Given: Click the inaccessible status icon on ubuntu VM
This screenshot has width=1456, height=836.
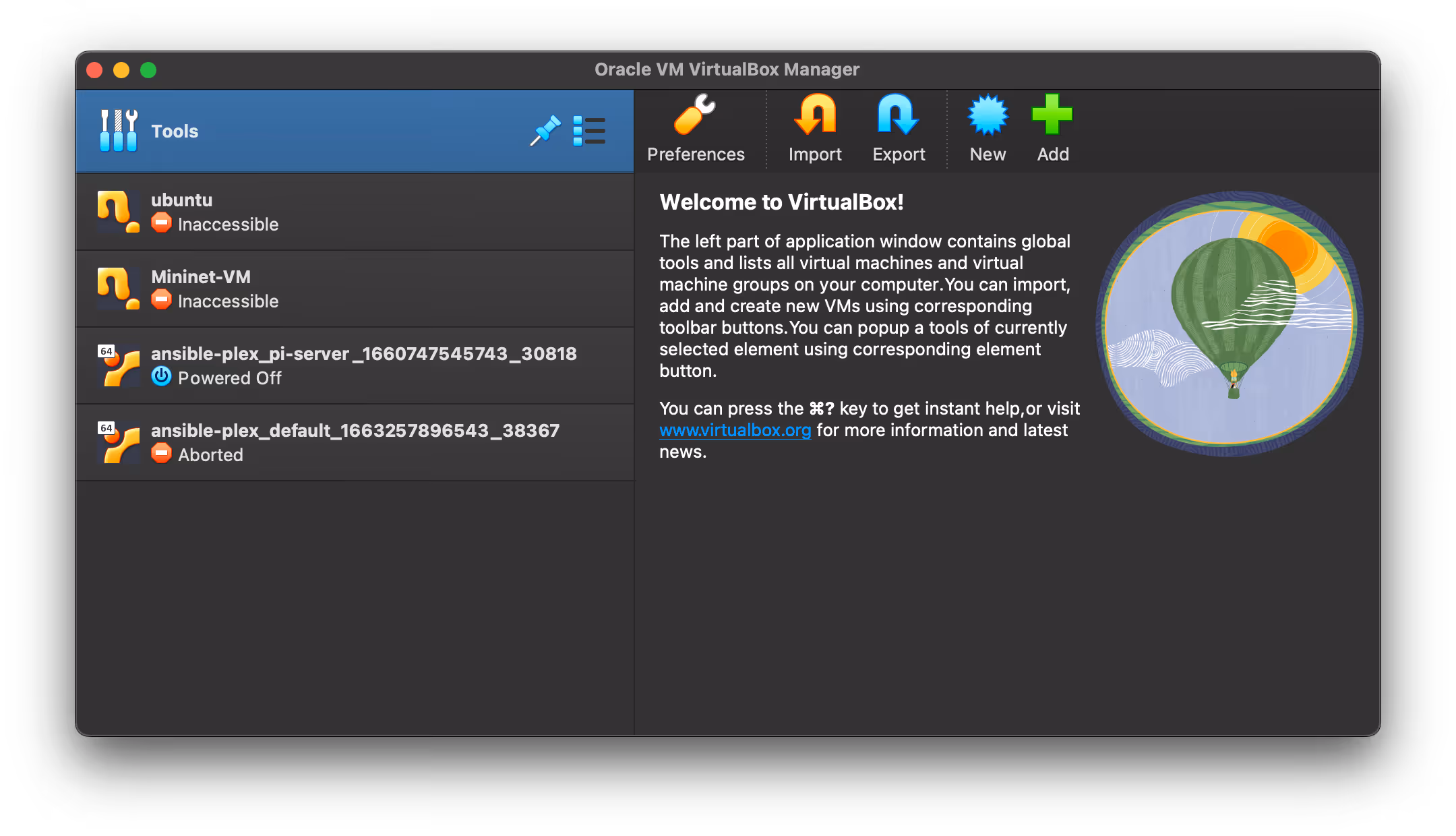Looking at the screenshot, I should (x=162, y=222).
